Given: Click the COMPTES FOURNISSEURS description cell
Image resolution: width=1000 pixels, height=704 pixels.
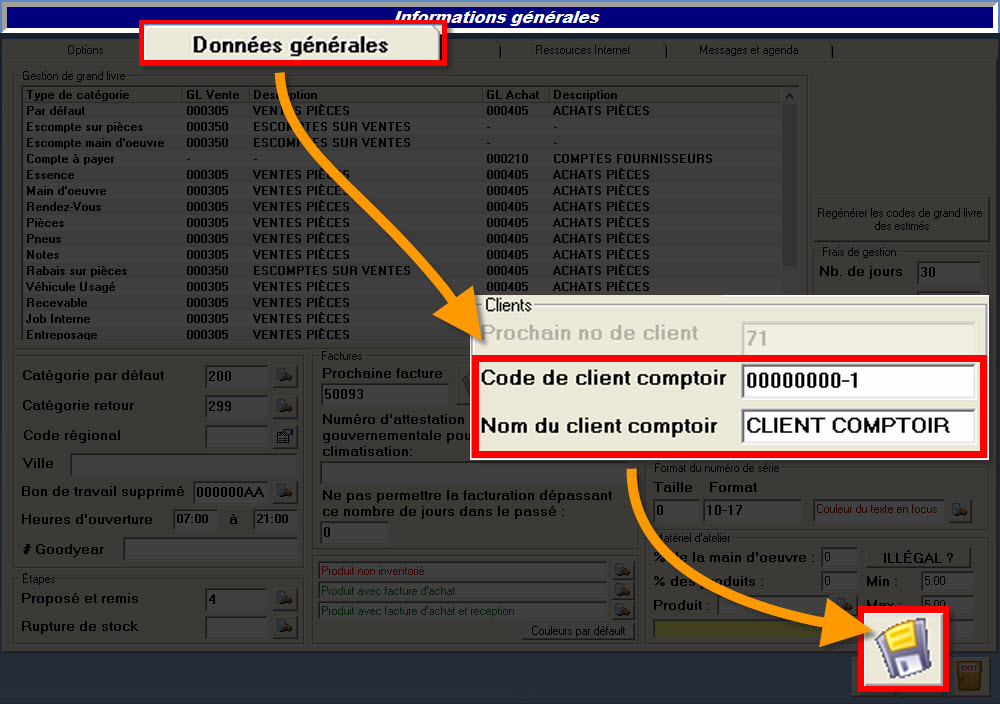Looking at the screenshot, I should coord(633,159).
